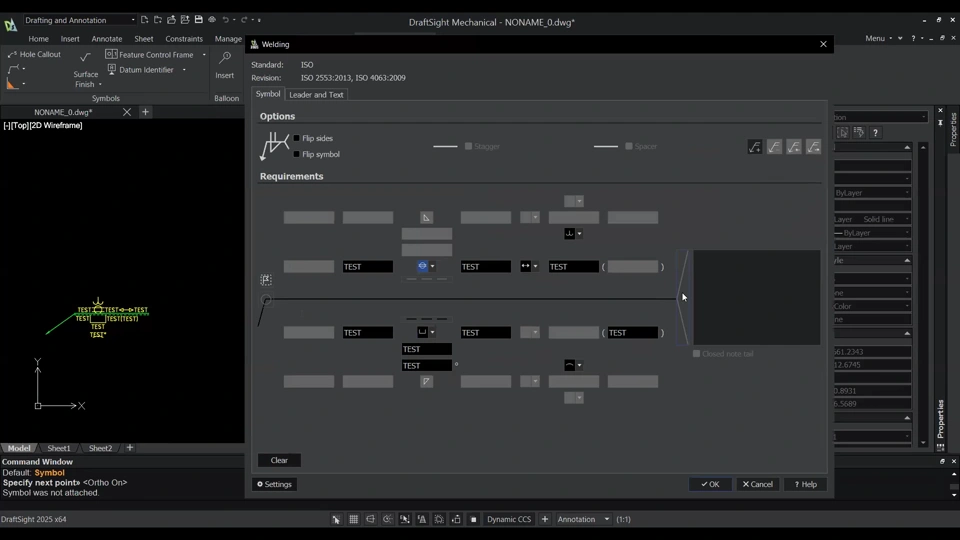Click the all-around weld circle icon
Image resolution: width=960 pixels, height=540 pixels.
pos(266,299)
